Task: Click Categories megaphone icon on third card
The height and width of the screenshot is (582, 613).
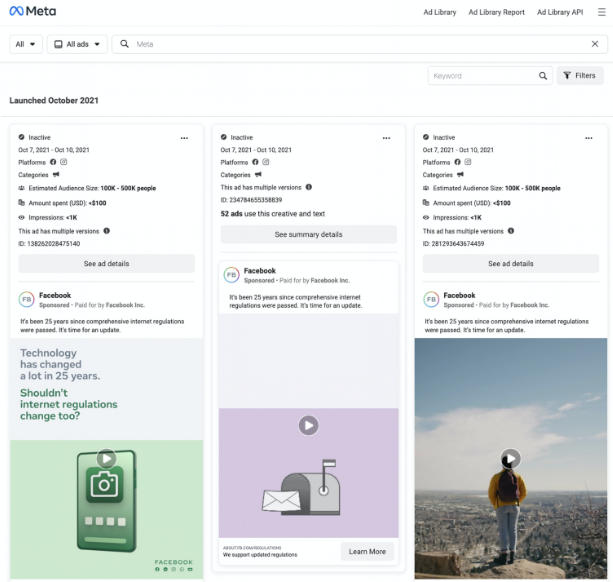Action: 460,174
